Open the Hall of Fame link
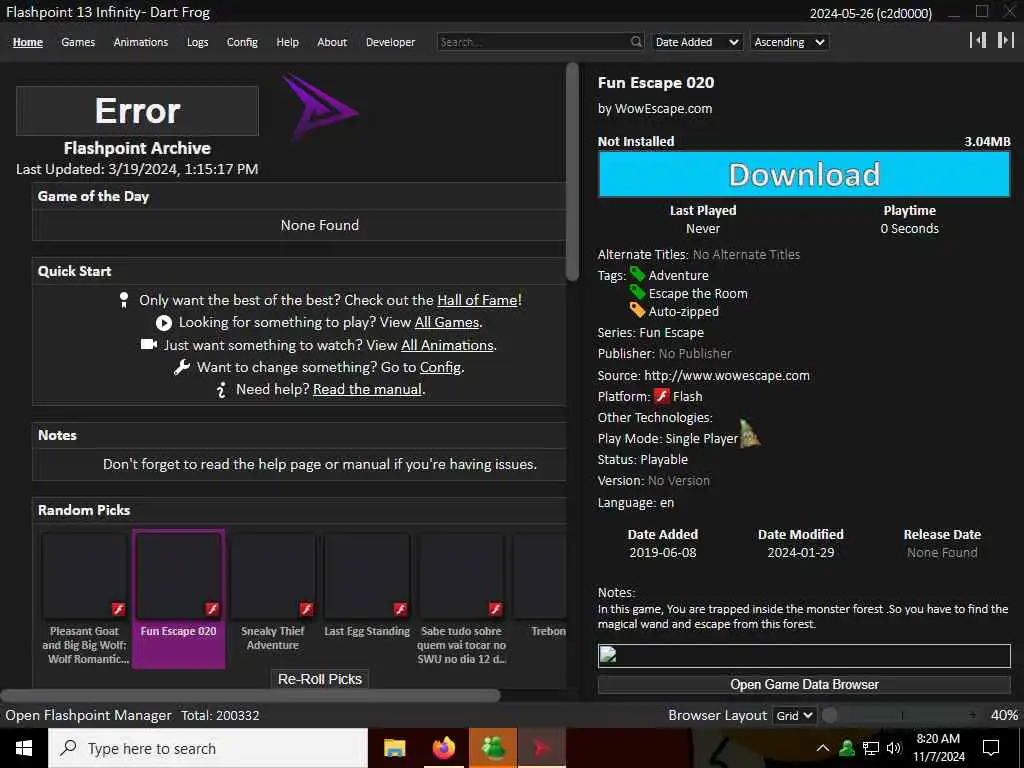This screenshot has width=1024, height=768. coord(477,300)
